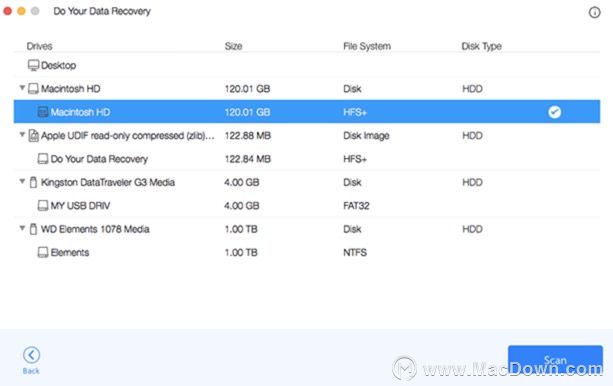Select Apple UDIF read-only compressed (zlib) row
This screenshot has width=613, height=386.
tap(307, 136)
